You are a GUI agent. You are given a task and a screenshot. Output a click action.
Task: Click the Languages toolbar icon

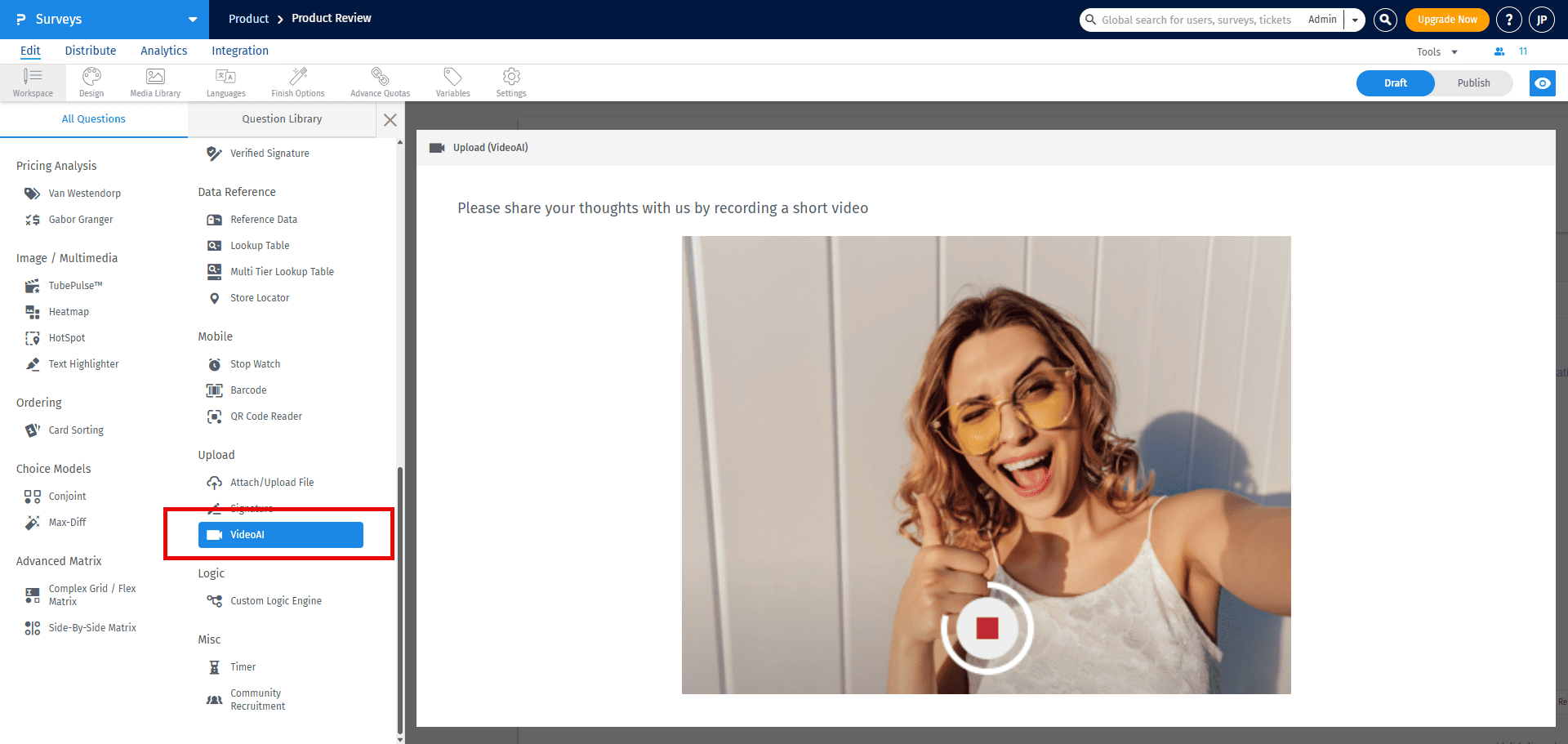coord(225,82)
